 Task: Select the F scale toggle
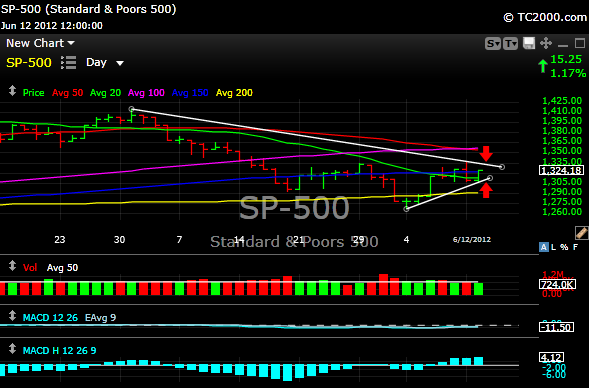pos(575,247)
